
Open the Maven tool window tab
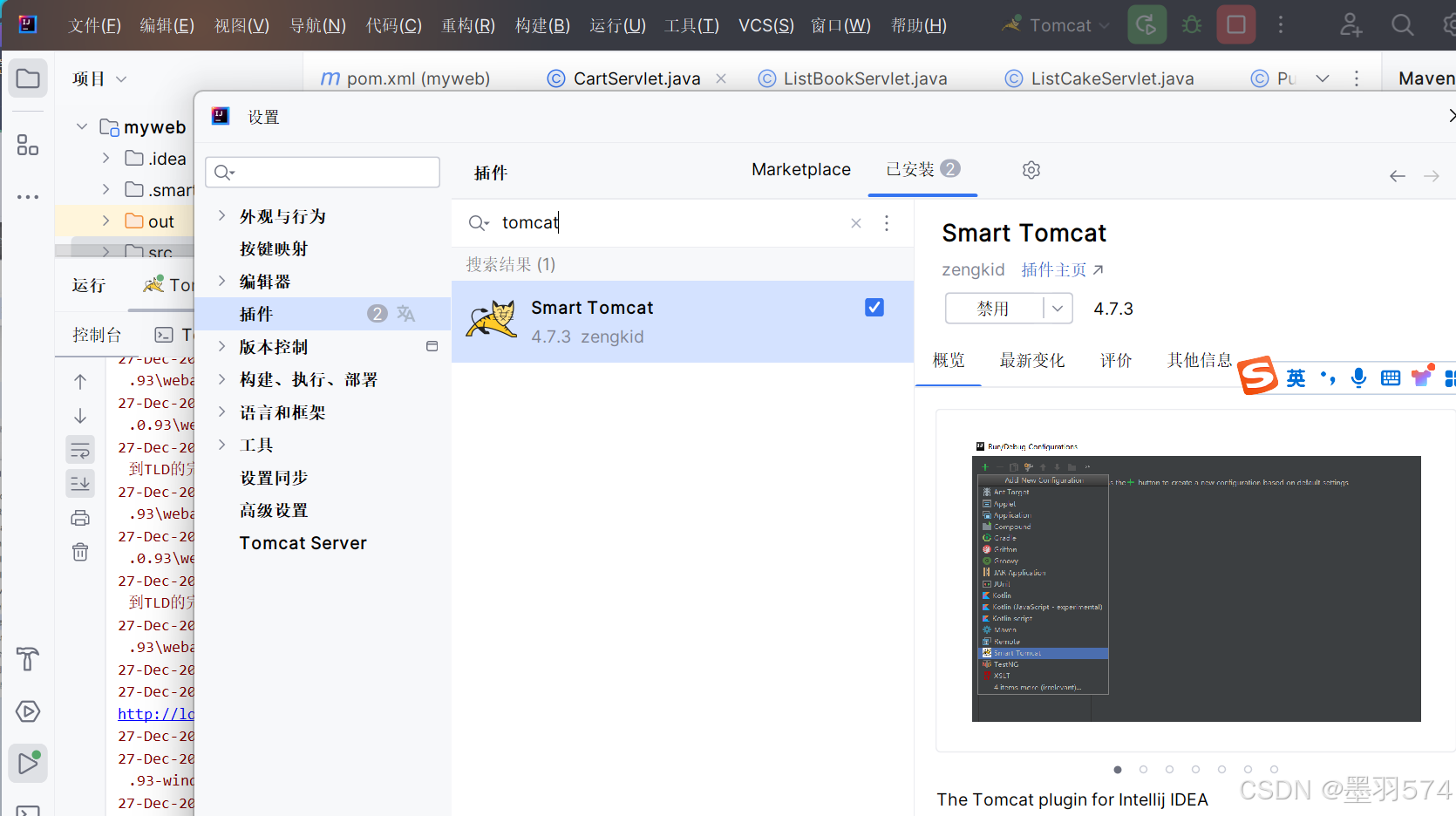1425,78
